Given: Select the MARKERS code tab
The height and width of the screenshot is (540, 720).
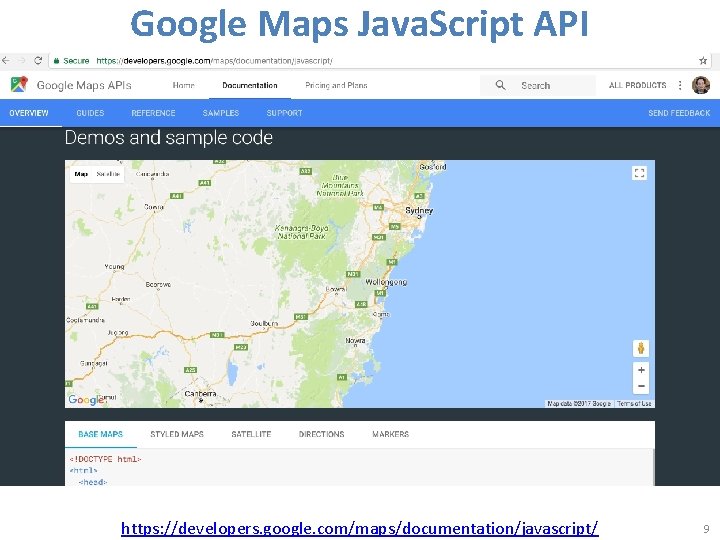Looking at the screenshot, I should (x=391, y=434).
